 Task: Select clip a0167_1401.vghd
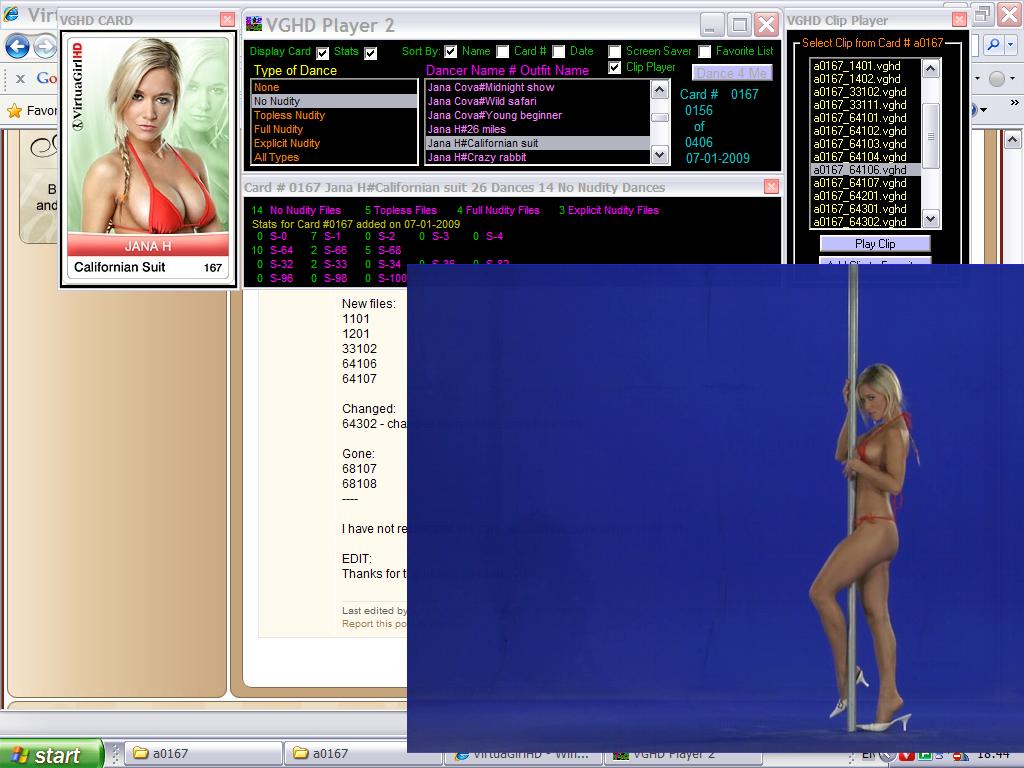pyautogui.click(x=865, y=66)
